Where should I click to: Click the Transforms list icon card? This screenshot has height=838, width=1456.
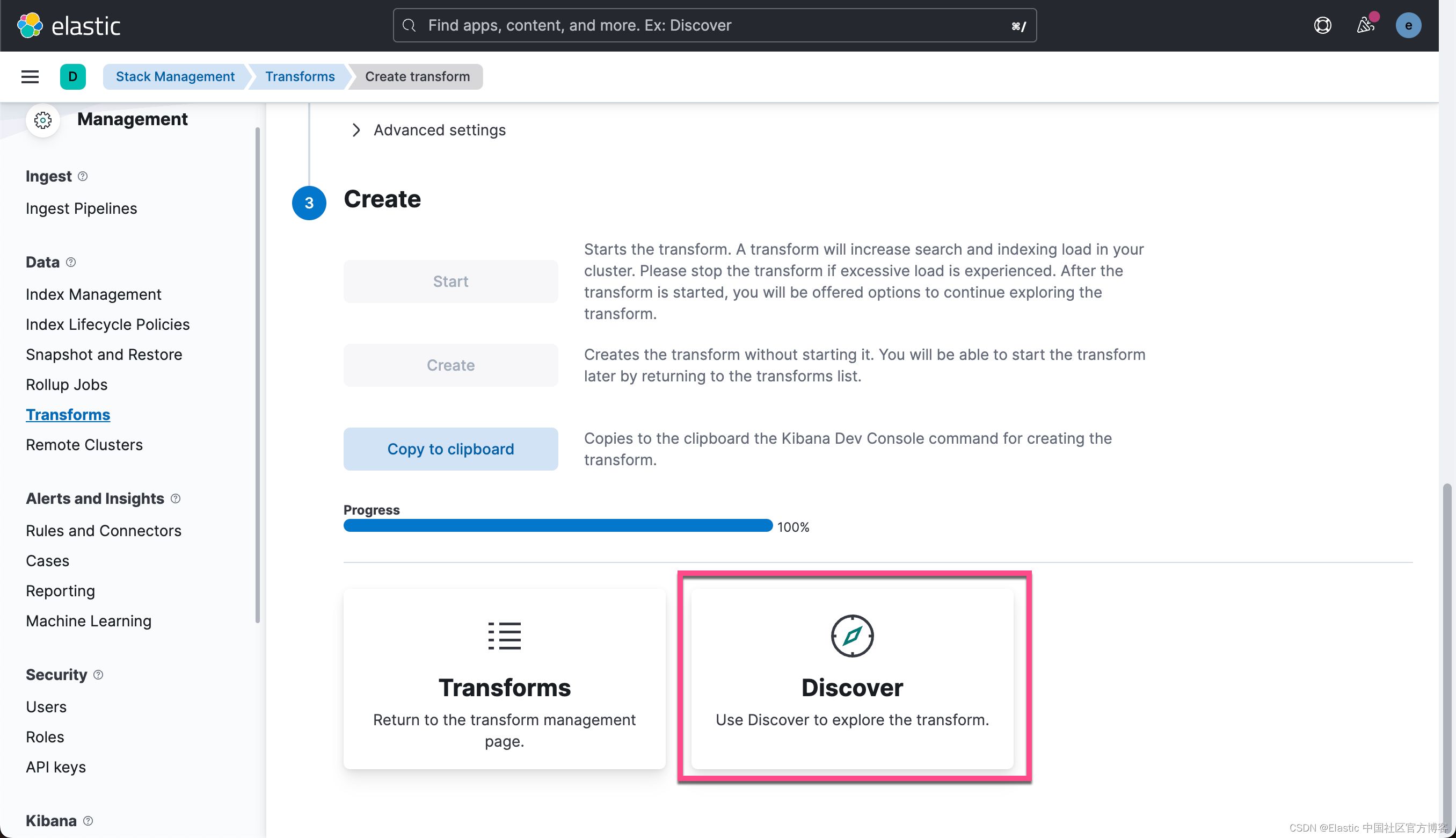[x=504, y=678]
